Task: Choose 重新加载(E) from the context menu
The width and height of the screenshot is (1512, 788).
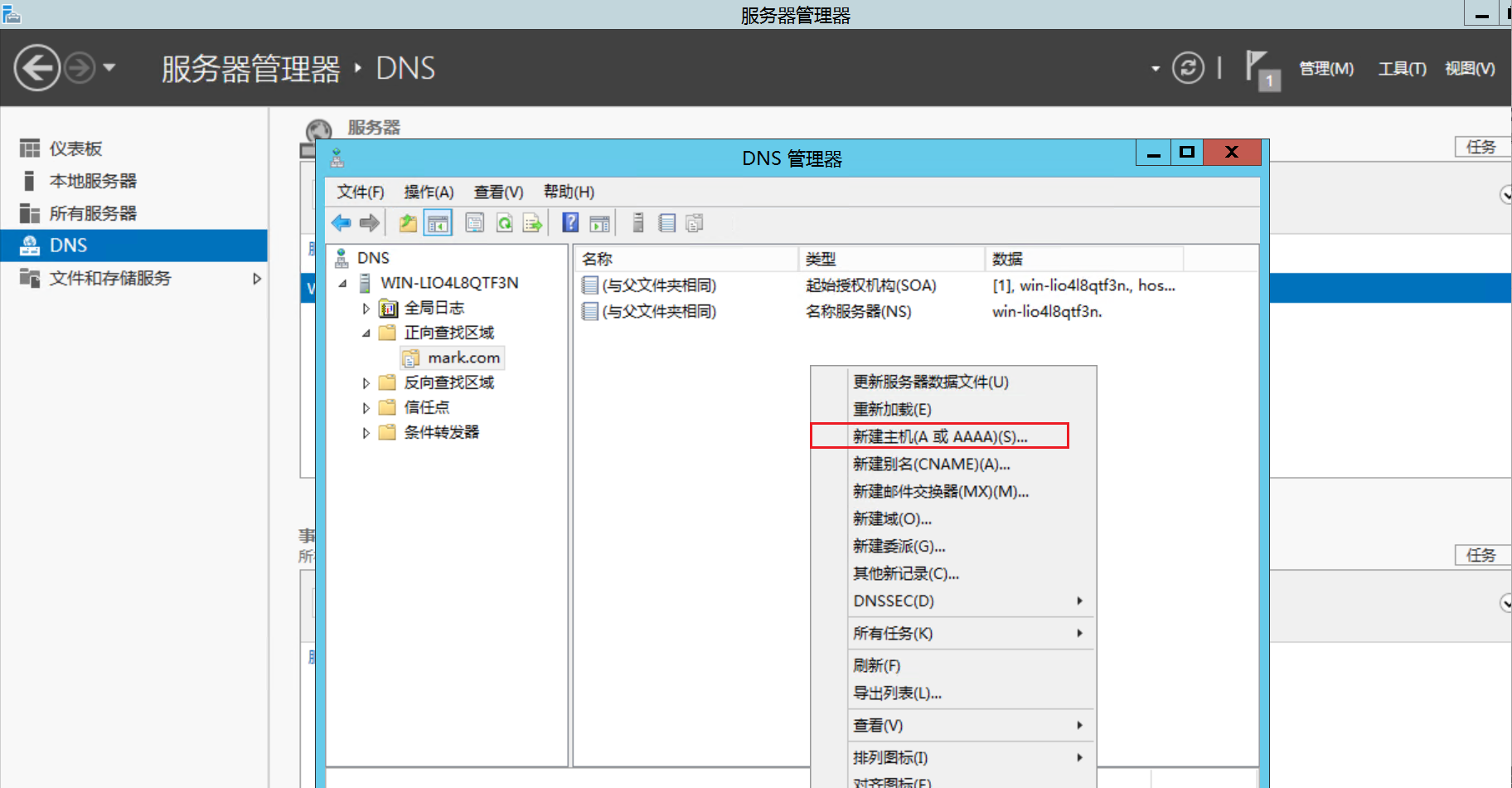Action: pos(953,409)
